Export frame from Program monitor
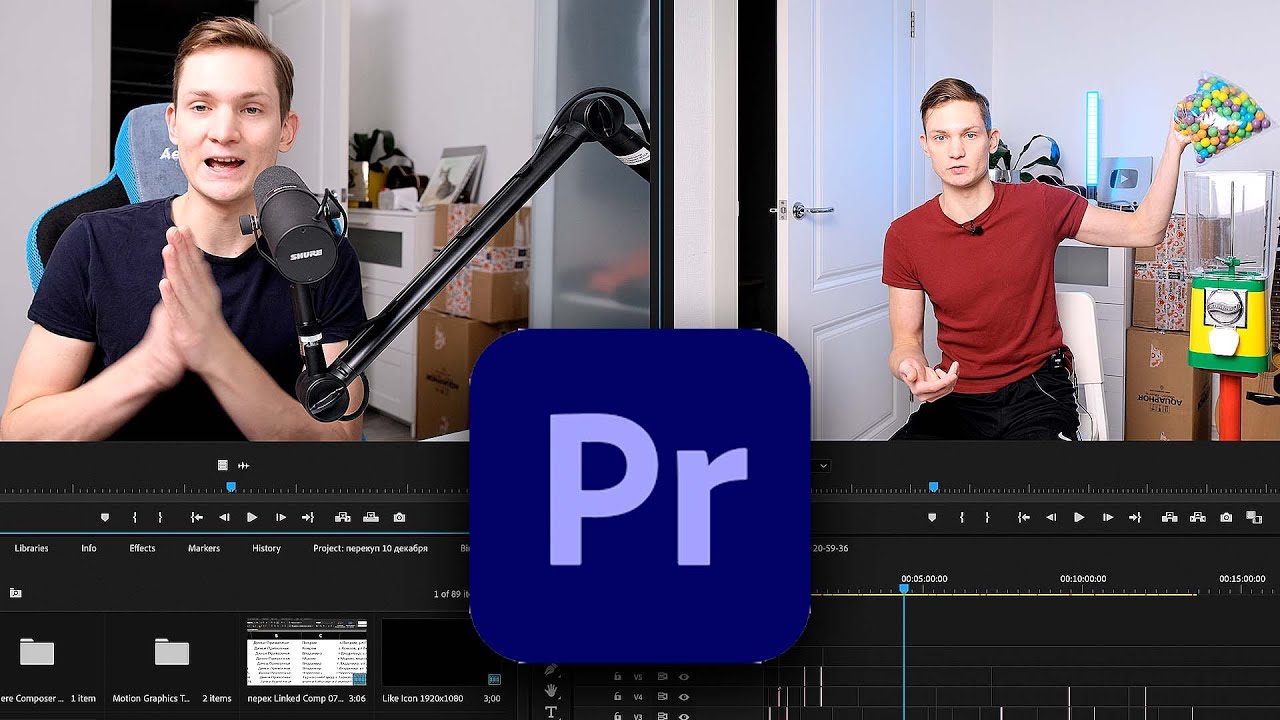This screenshot has width=1280, height=720. coord(1226,517)
